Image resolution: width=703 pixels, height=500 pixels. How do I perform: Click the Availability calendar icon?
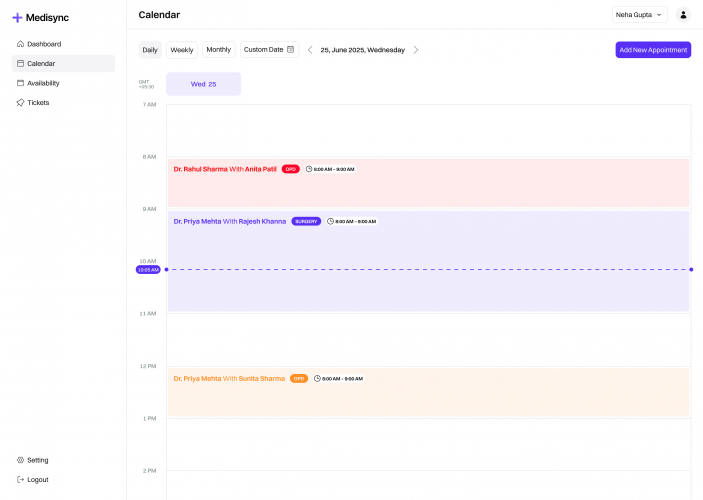[x=20, y=83]
